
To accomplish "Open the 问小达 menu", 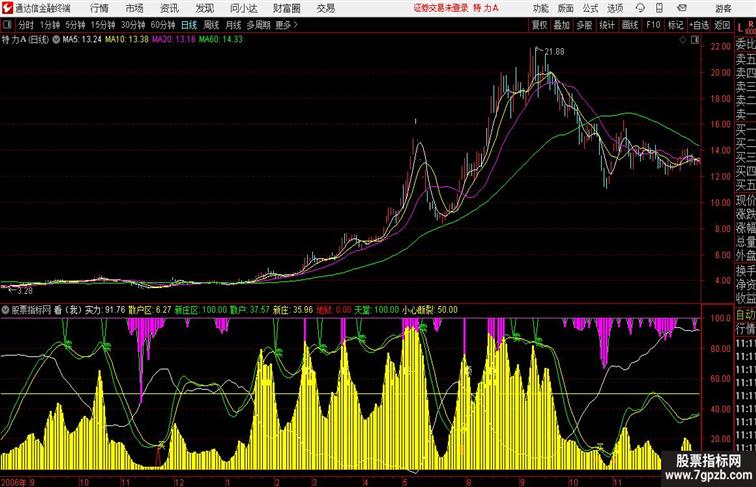I will pyautogui.click(x=243, y=8).
